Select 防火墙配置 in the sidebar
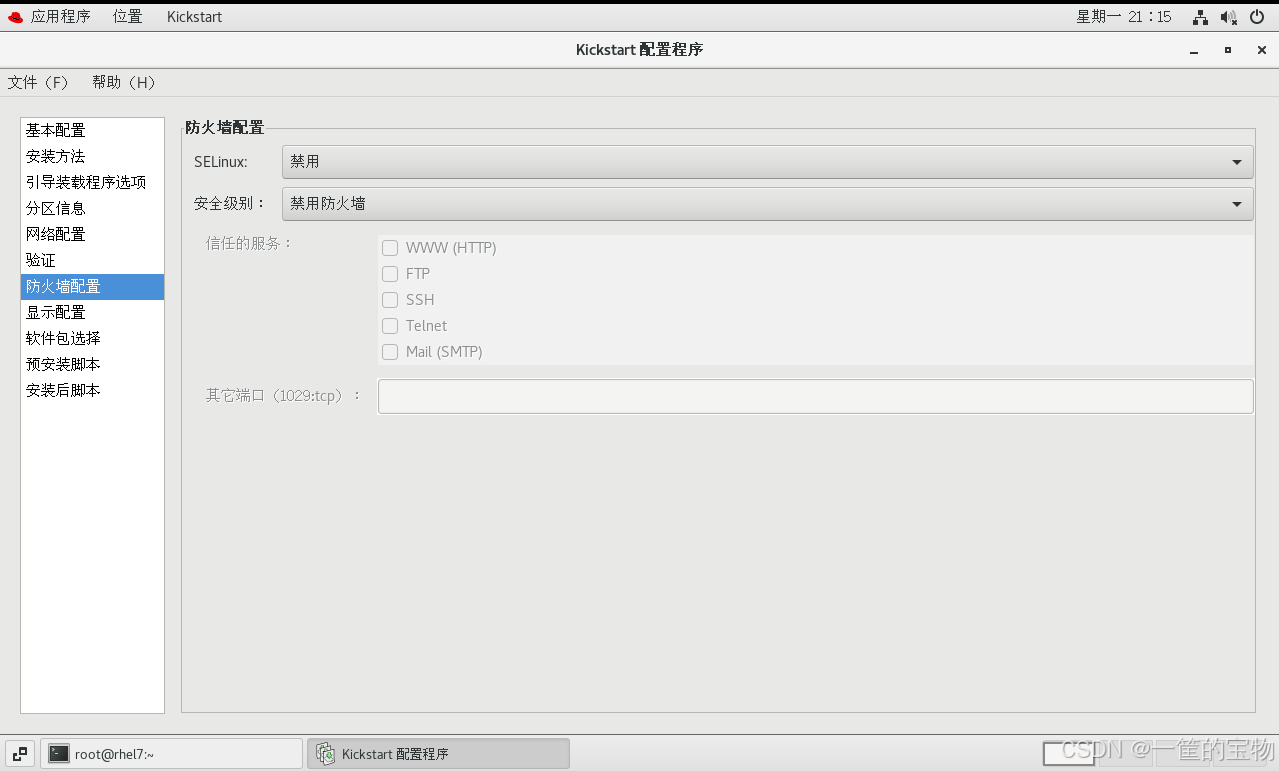1279x771 pixels. pyautogui.click(x=92, y=287)
